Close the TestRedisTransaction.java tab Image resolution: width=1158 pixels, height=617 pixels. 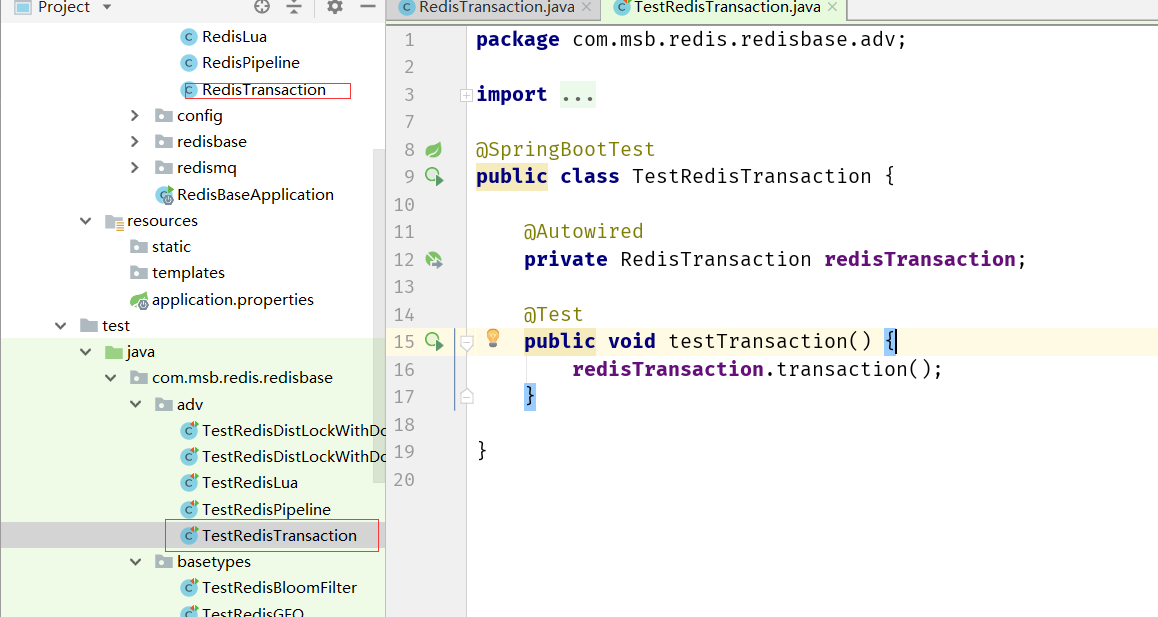[832, 7]
